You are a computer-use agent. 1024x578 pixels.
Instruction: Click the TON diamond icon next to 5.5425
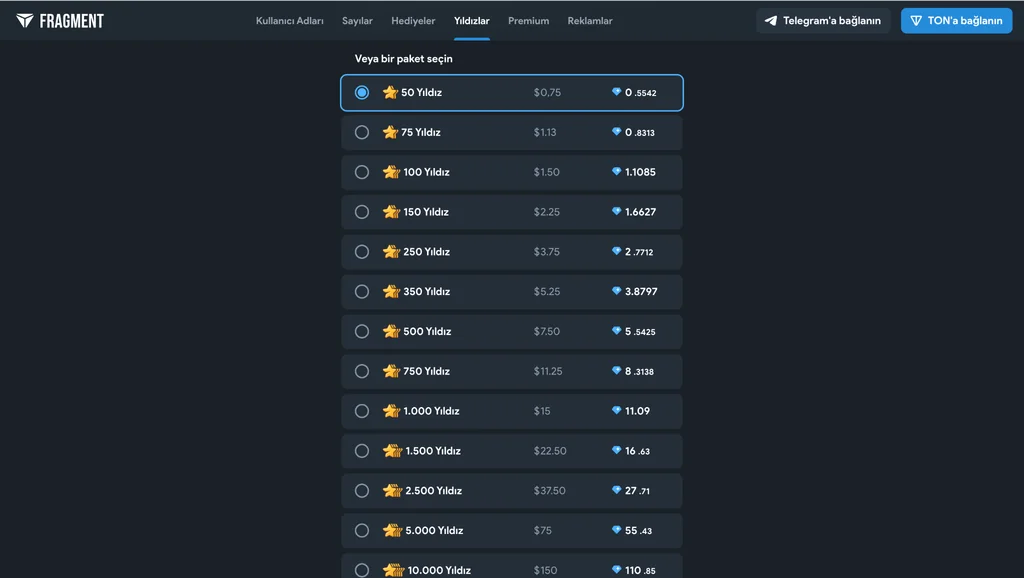pyautogui.click(x=616, y=331)
